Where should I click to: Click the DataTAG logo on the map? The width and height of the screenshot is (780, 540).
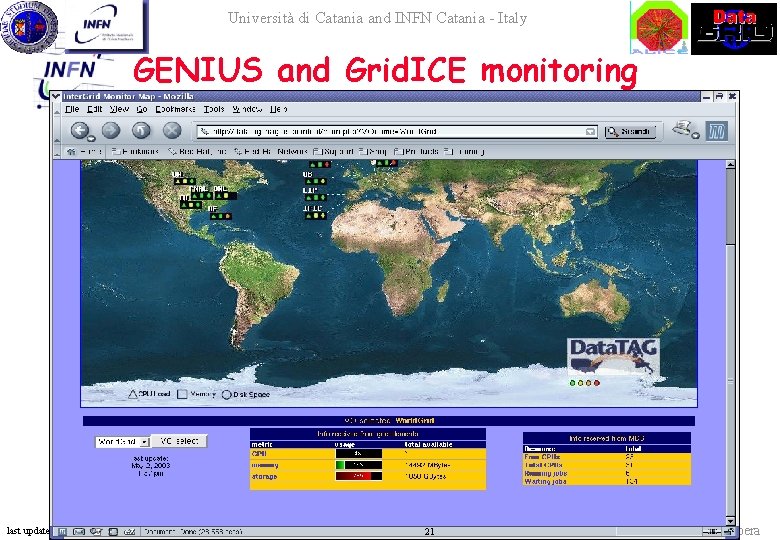[614, 357]
